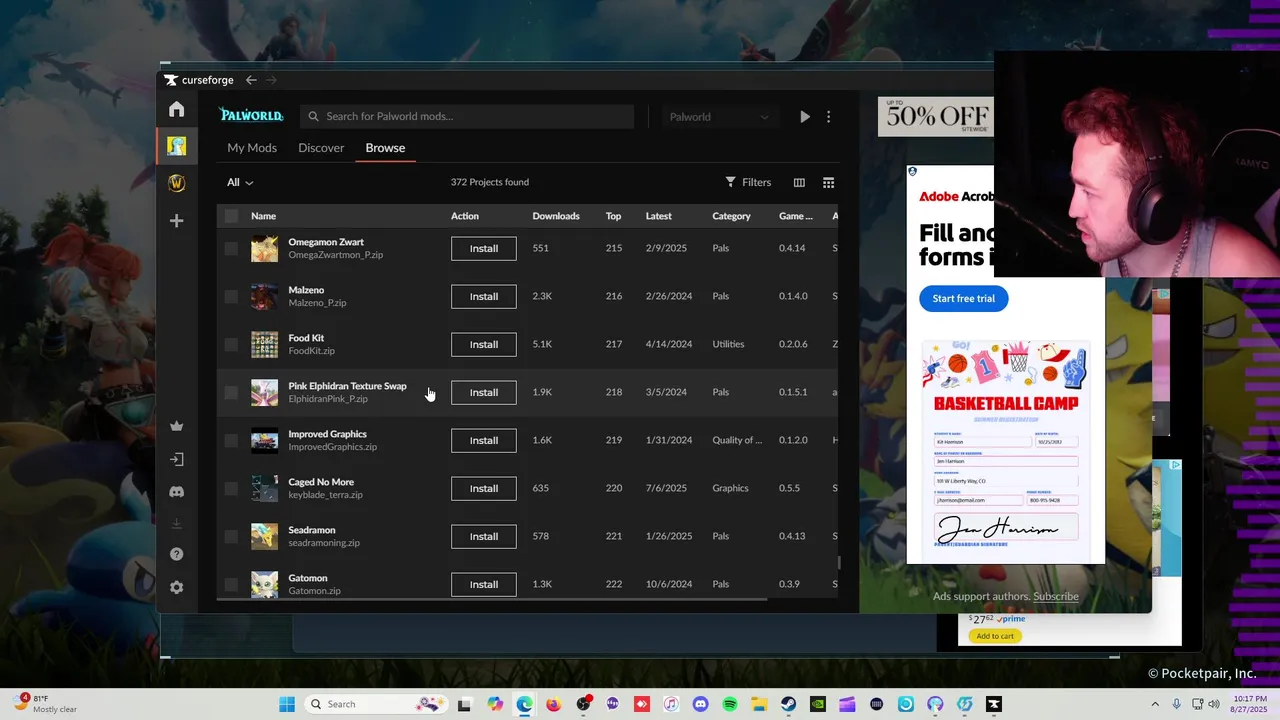Open the Gatomon mod name

(308, 578)
